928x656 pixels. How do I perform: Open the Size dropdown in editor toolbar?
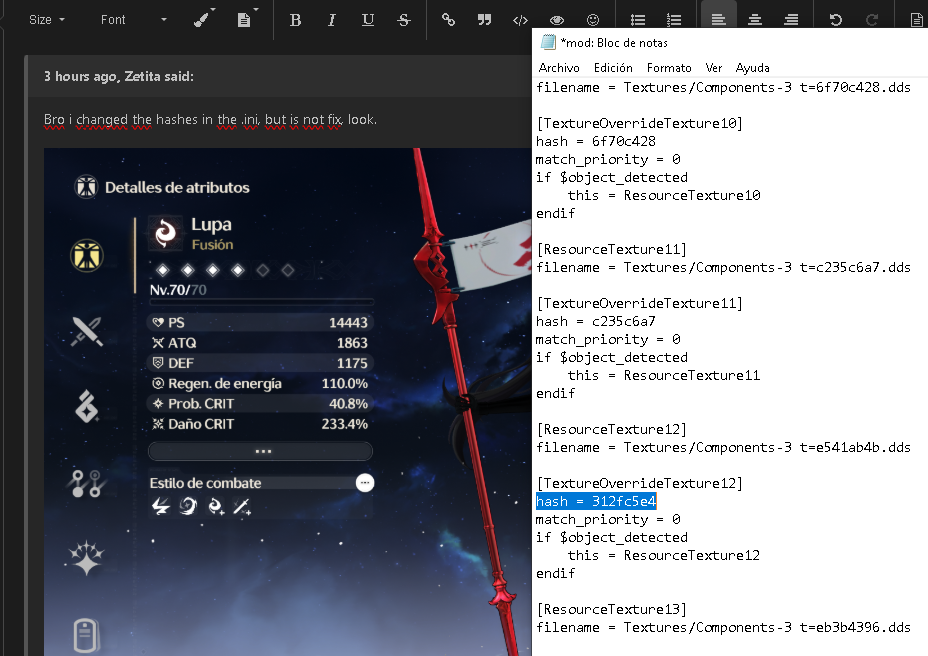point(46,20)
